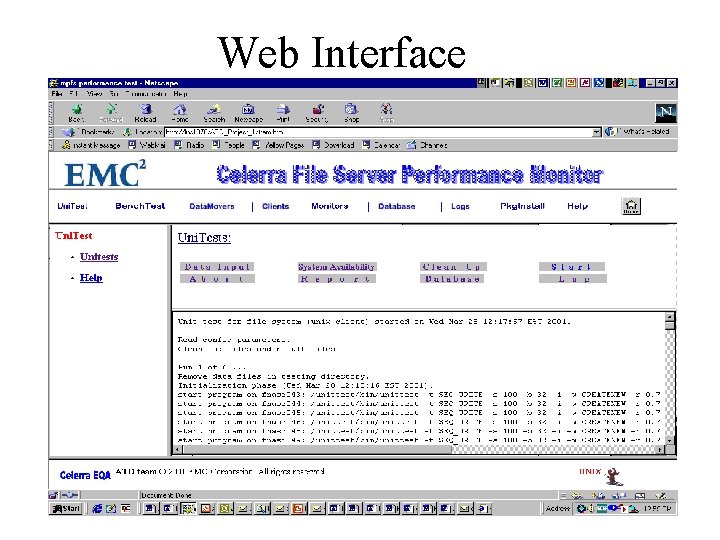Image resolution: width=720 pixels, height=540 pixels.
Task: Click the Unitests sidebar link
Action: point(99,257)
